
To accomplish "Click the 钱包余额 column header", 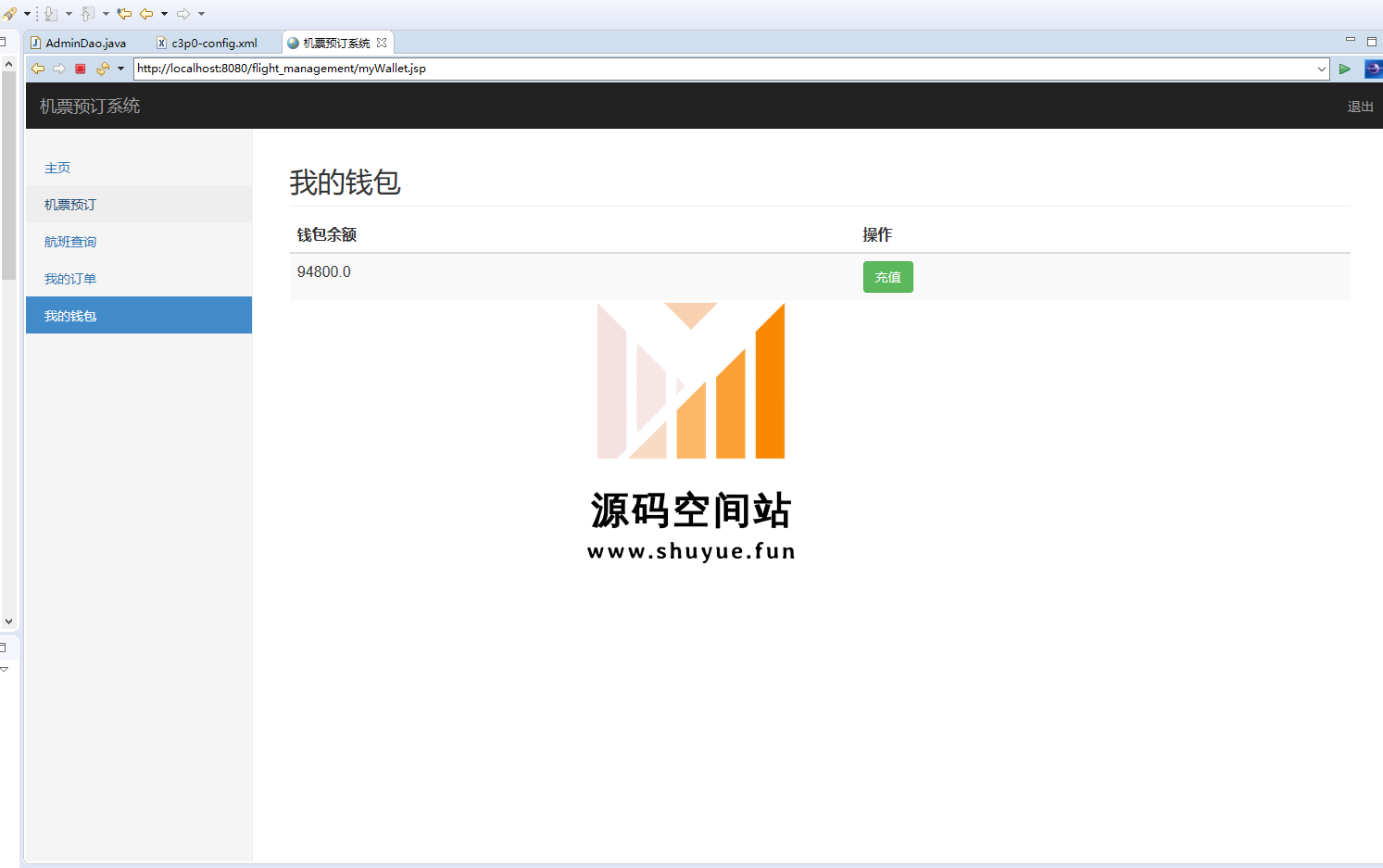I will (x=327, y=234).
